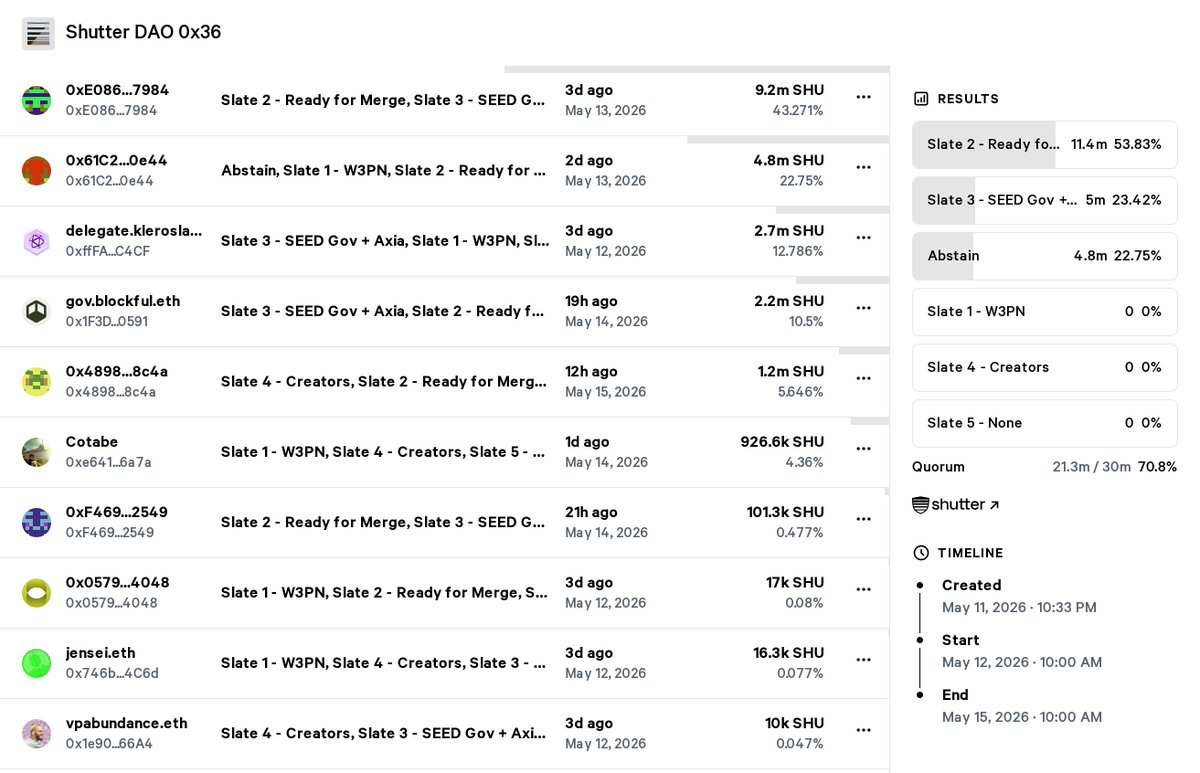Select the Abstain result bar

pyautogui.click(x=1045, y=256)
